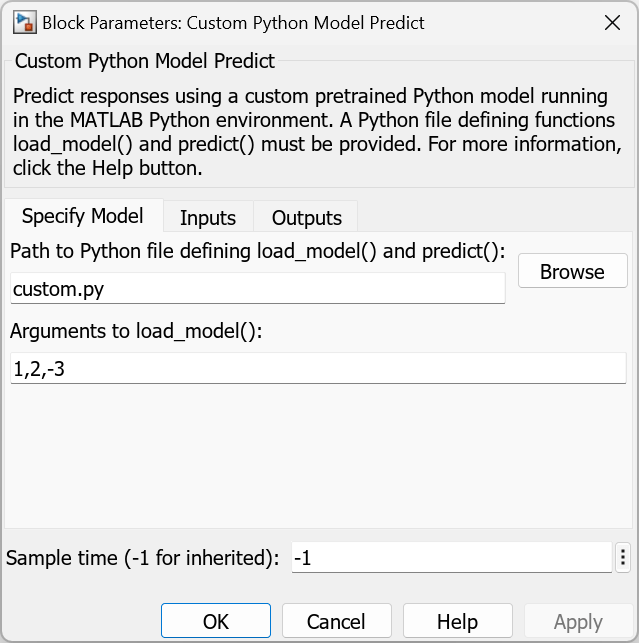Screen dimensions: 639x643
Task: Click the 'Custom Python Model Predict' group heading
Action: tap(145, 61)
